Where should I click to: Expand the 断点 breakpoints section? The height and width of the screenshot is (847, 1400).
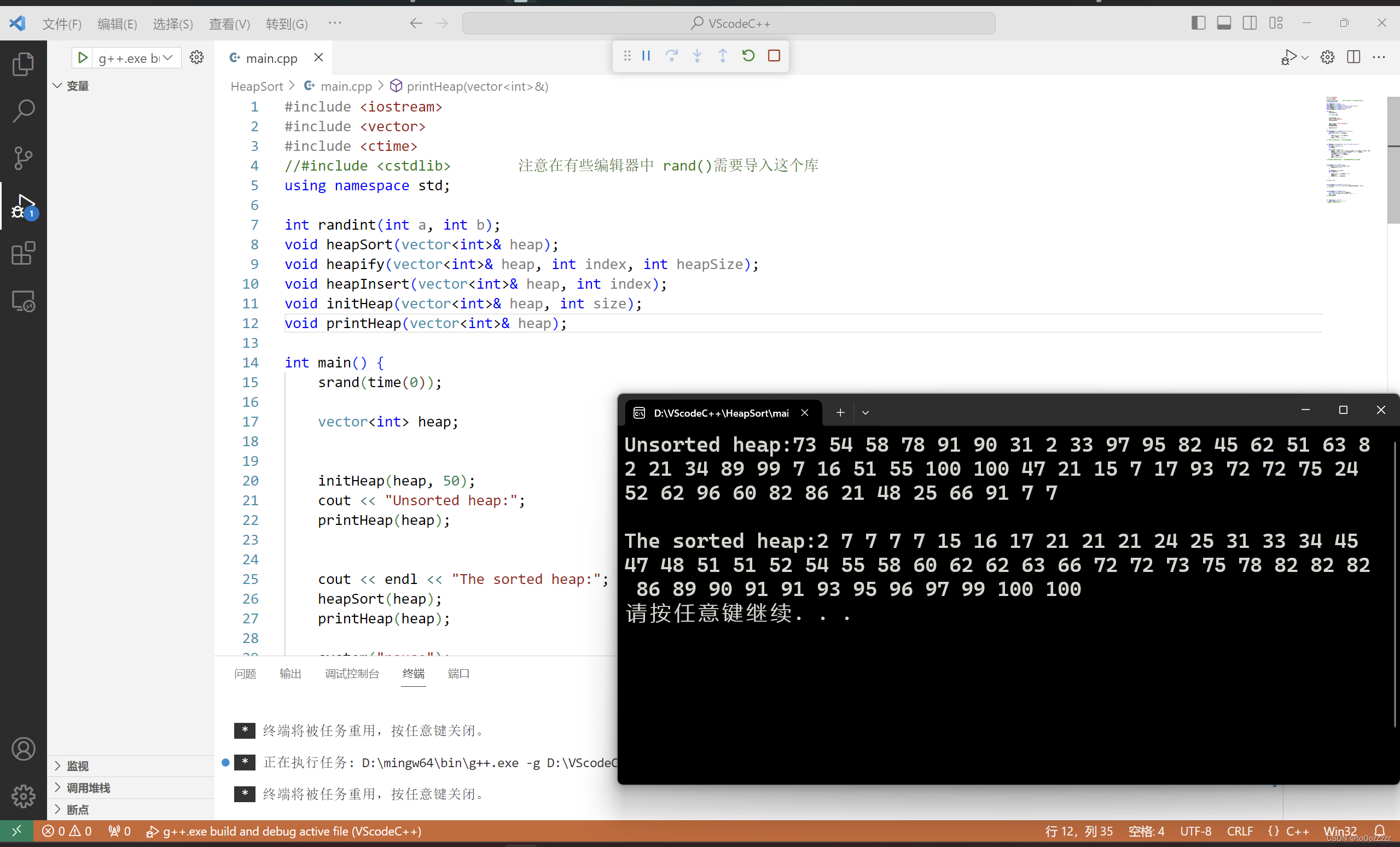(77, 809)
